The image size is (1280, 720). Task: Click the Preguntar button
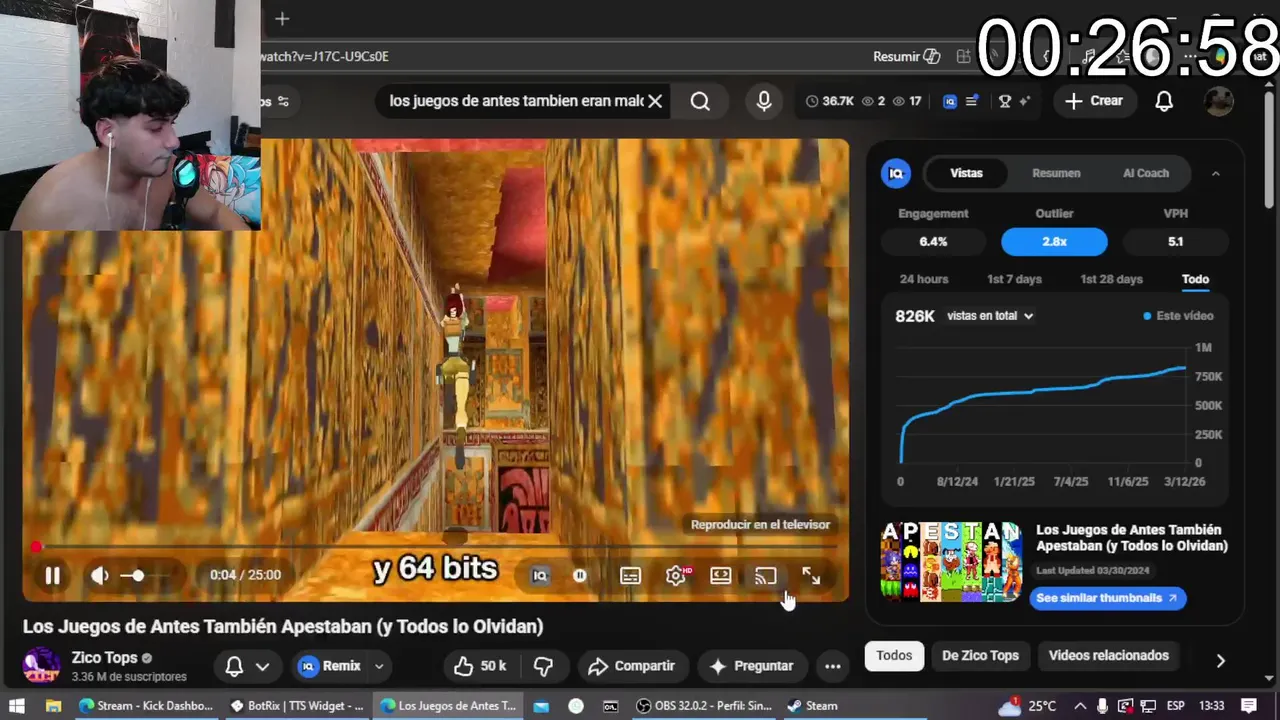click(x=751, y=666)
